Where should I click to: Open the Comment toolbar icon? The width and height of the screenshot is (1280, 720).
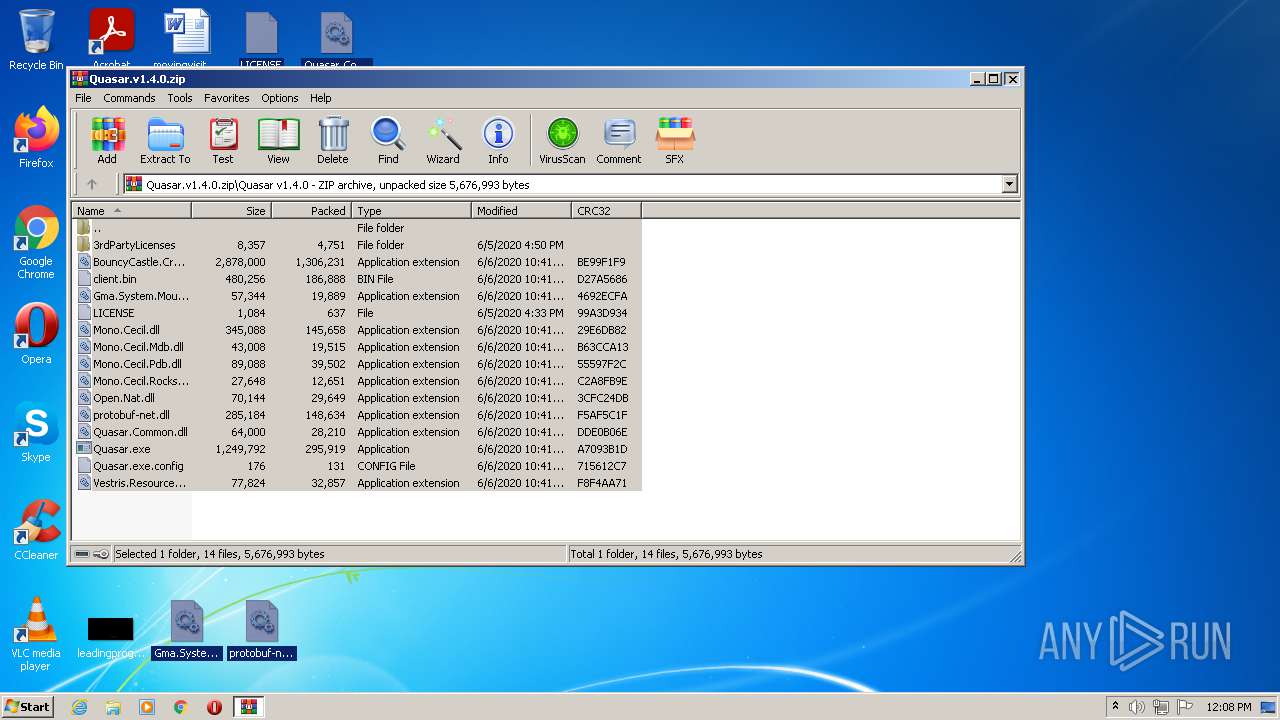click(619, 141)
